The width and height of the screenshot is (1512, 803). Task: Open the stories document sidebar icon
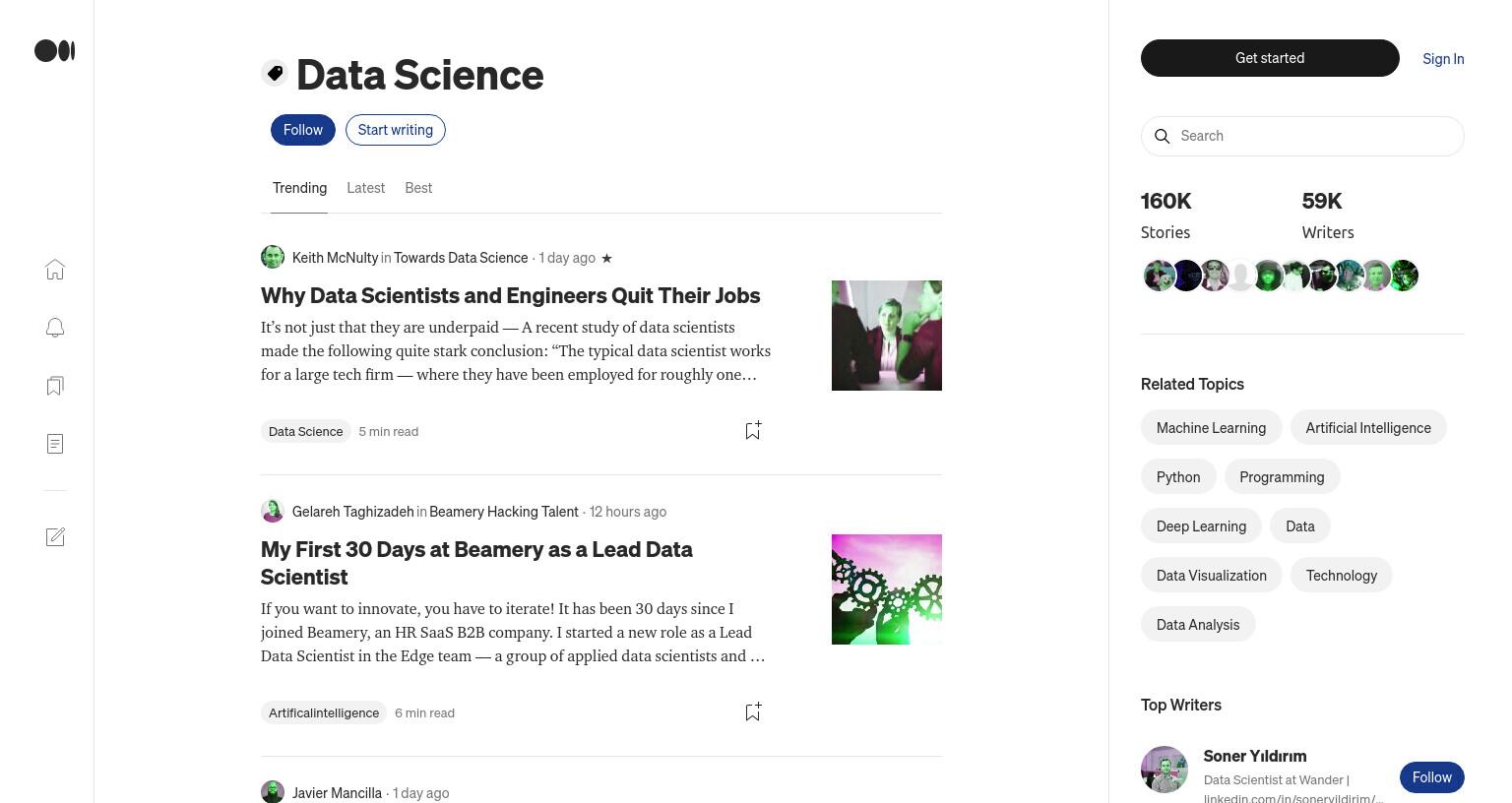55,444
